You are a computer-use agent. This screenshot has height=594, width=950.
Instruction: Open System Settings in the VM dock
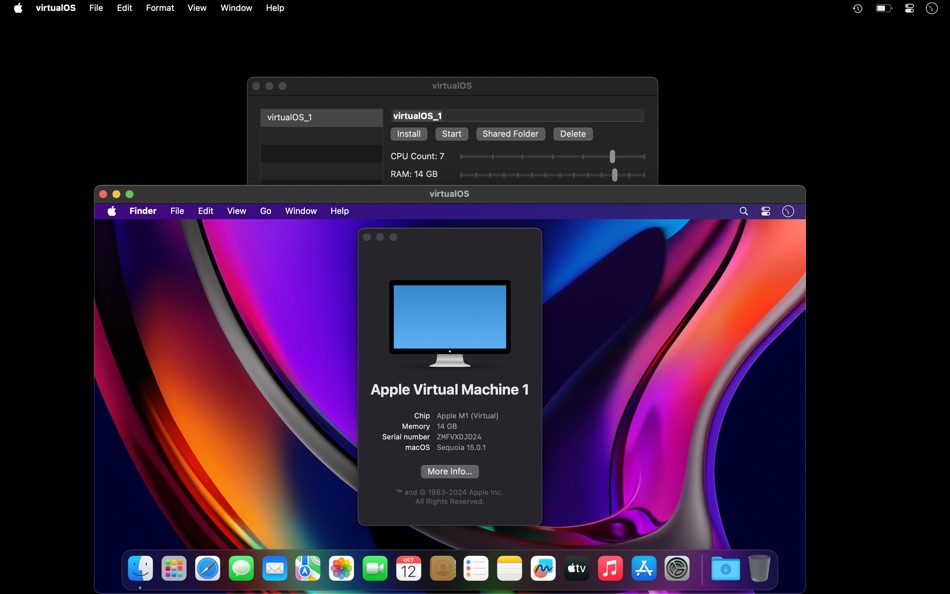(677, 569)
